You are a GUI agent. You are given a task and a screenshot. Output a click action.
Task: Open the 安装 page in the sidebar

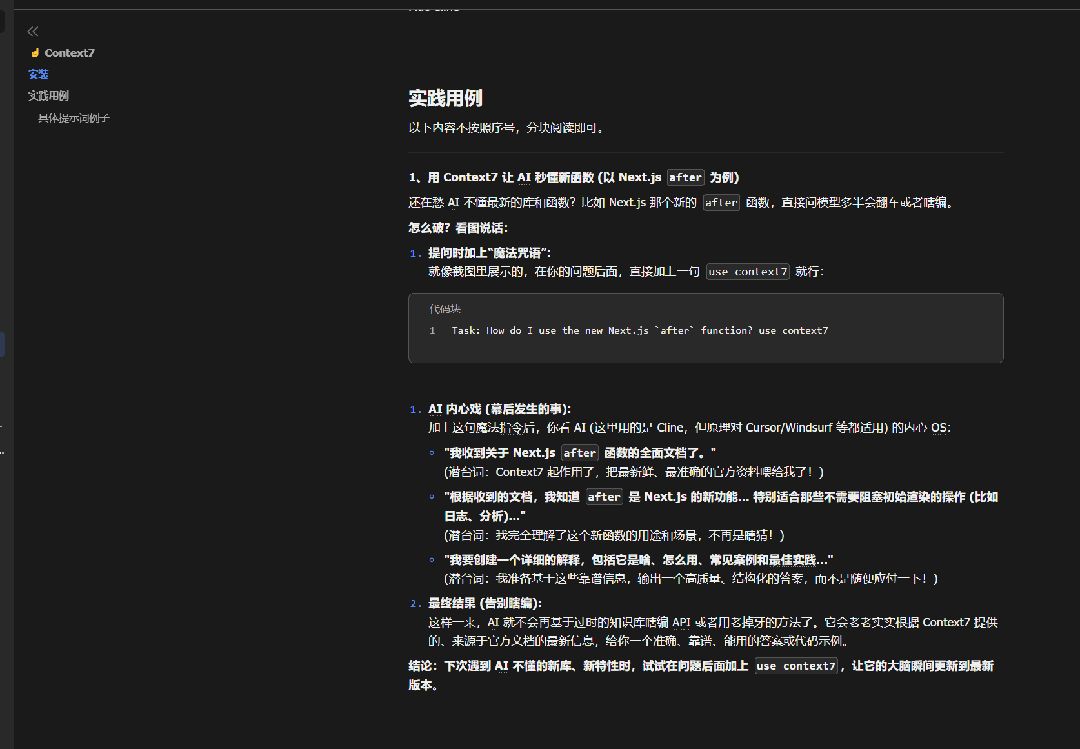point(39,74)
